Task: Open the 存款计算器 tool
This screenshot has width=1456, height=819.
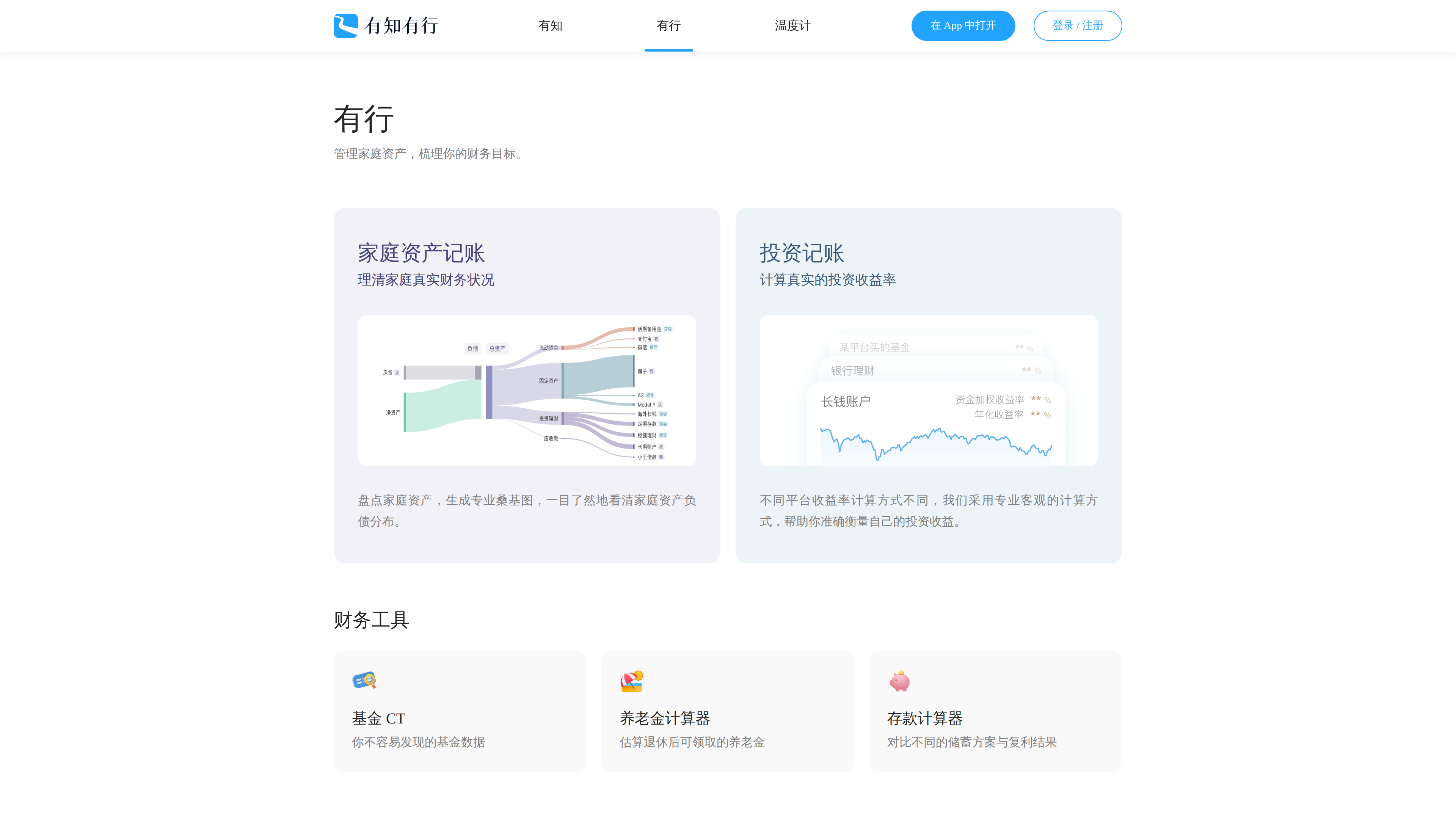Action: (x=995, y=711)
